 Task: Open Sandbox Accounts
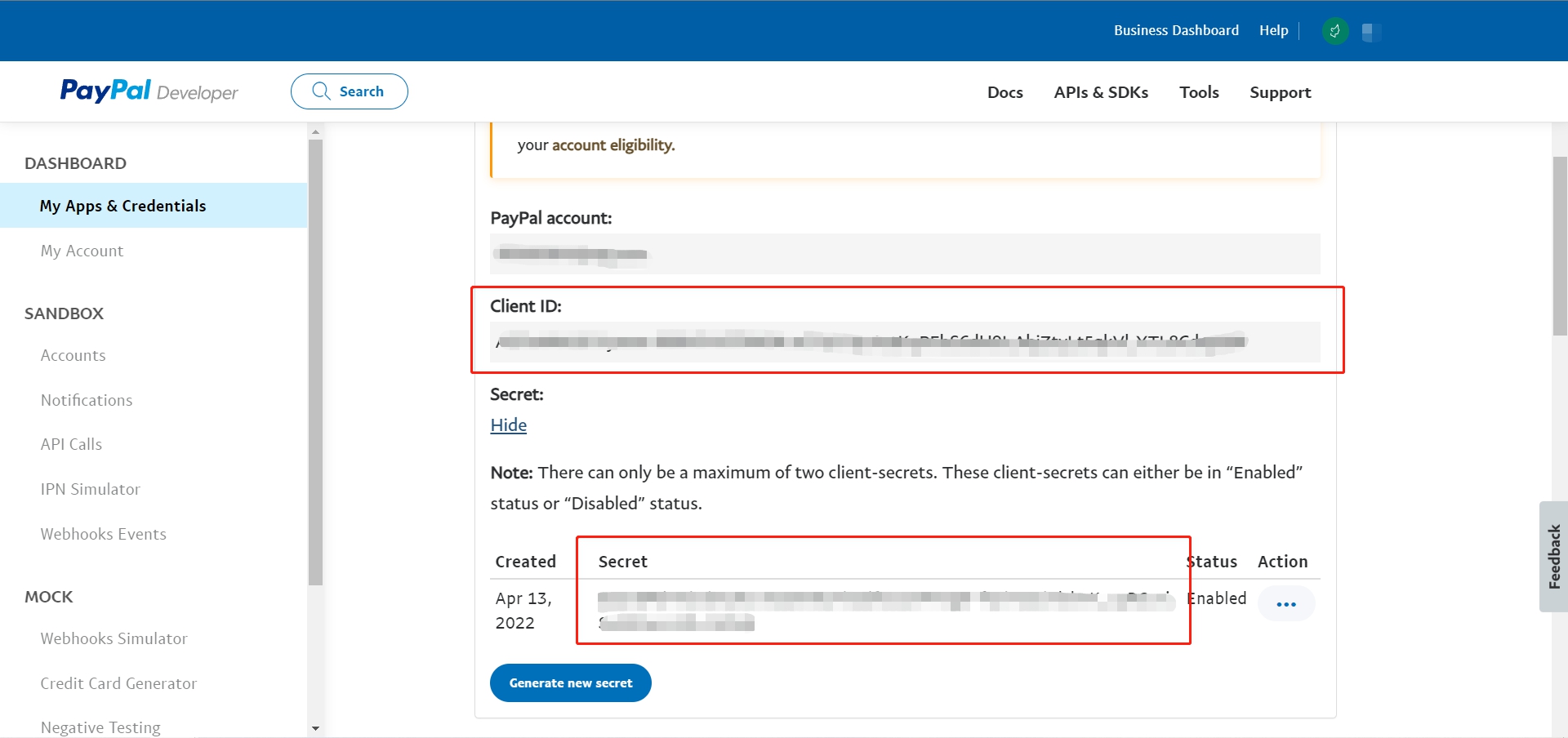pos(73,355)
